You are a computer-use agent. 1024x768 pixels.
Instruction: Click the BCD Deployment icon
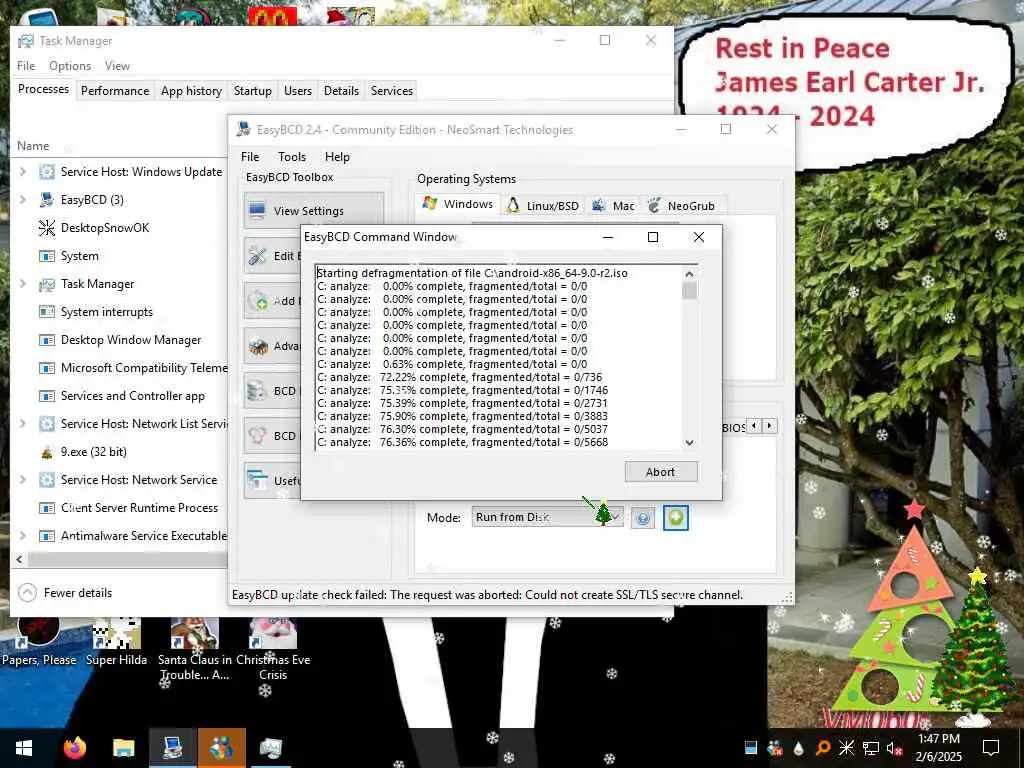[257, 436]
